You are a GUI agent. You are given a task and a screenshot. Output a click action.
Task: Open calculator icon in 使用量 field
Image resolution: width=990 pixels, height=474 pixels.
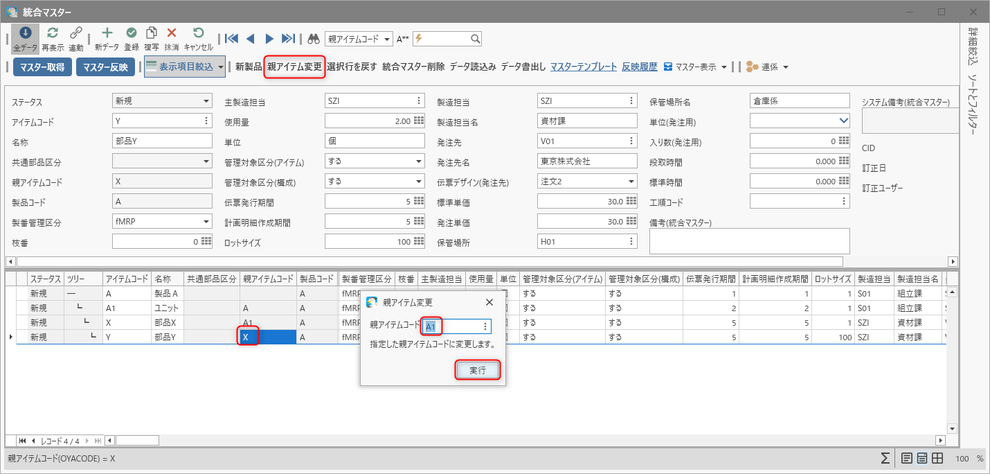coord(419,121)
